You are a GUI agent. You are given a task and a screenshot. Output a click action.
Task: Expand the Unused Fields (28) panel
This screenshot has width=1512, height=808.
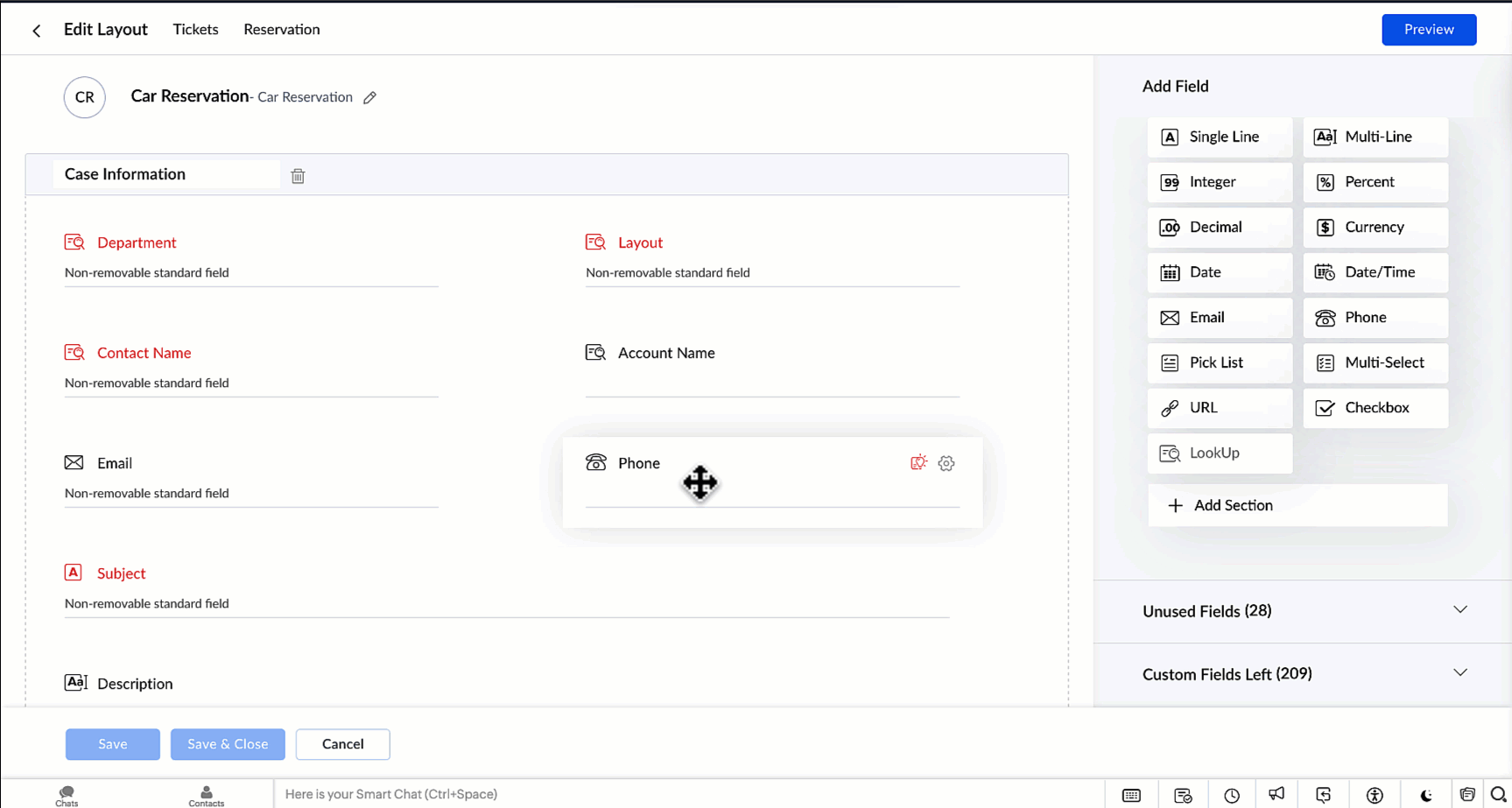click(x=1303, y=611)
